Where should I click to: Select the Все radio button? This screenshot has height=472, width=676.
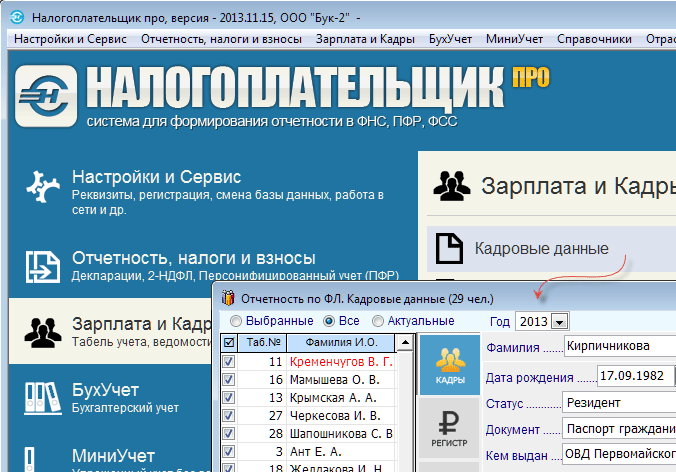click(x=329, y=321)
